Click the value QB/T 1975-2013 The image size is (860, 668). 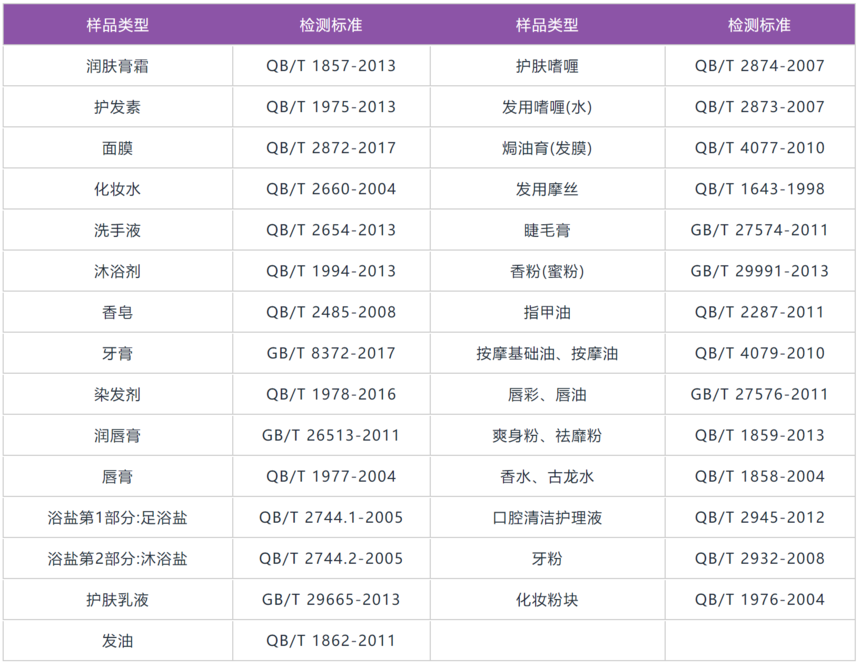pyautogui.click(x=331, y=107)
